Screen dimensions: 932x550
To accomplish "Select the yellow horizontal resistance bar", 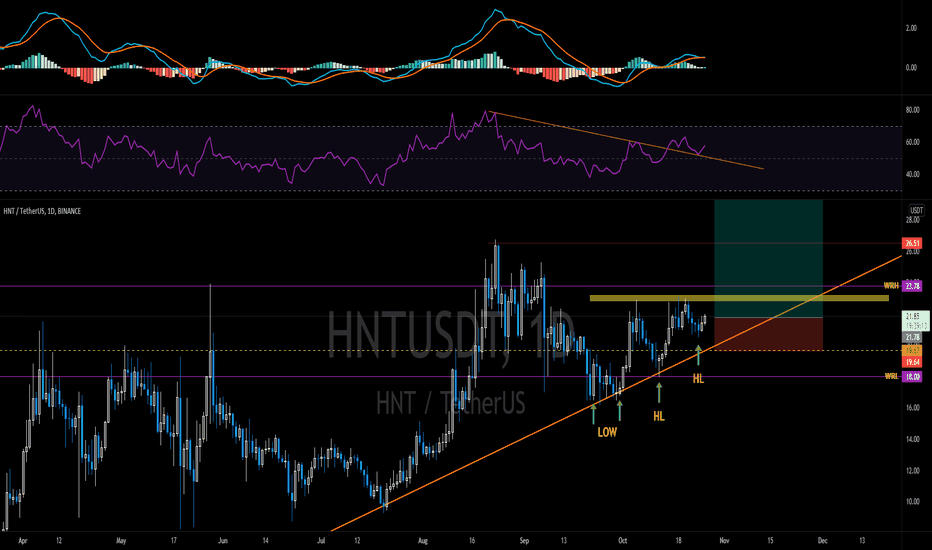I will [x=739, y=298].
